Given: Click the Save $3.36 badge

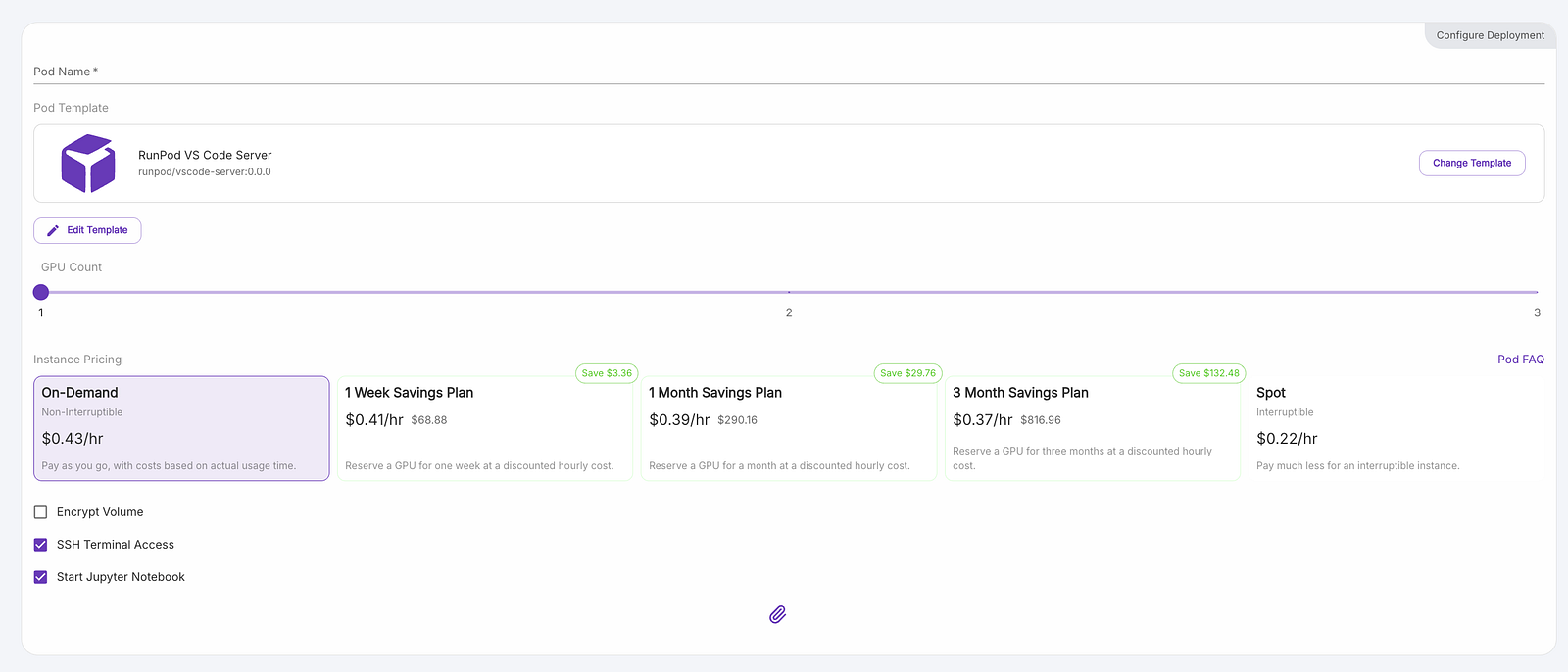Looking at the screenshot, I should [607, 373].
